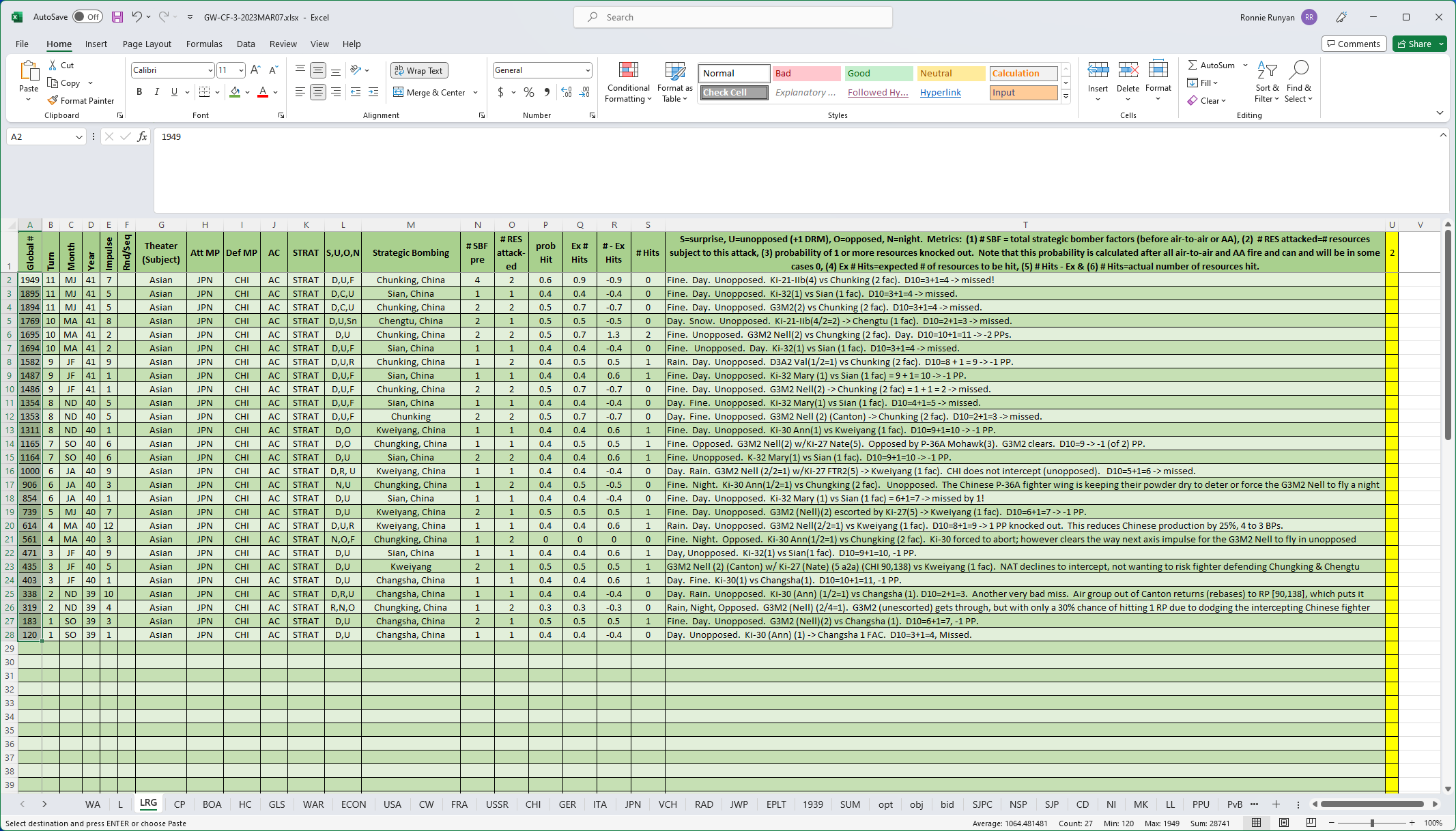Screen dimensions: 1456x831
Task: Click the red font color swatch
Action: [263, 92]
